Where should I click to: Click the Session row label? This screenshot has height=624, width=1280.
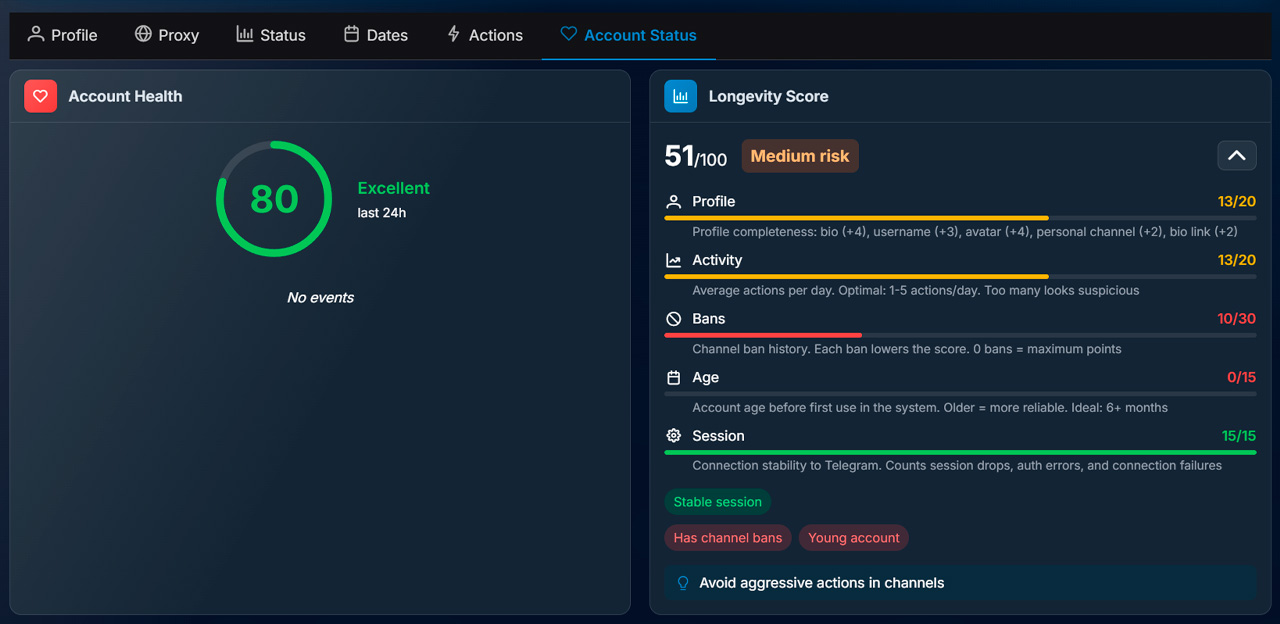[x=718, y=436]
